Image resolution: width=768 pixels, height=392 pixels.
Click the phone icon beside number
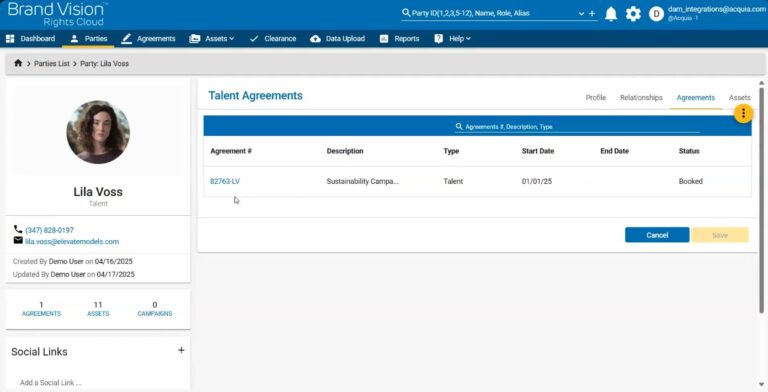[18, 229]
